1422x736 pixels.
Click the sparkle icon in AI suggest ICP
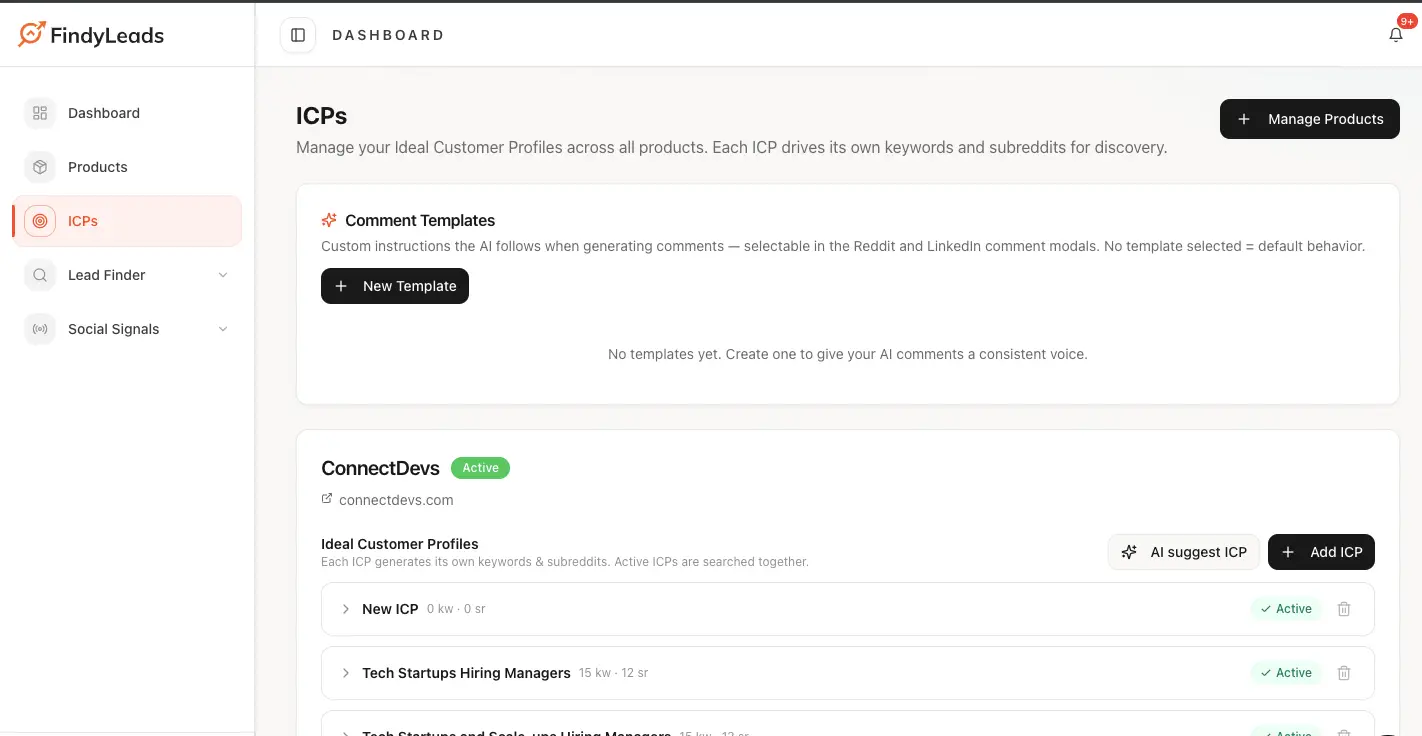click(1129, 552)
